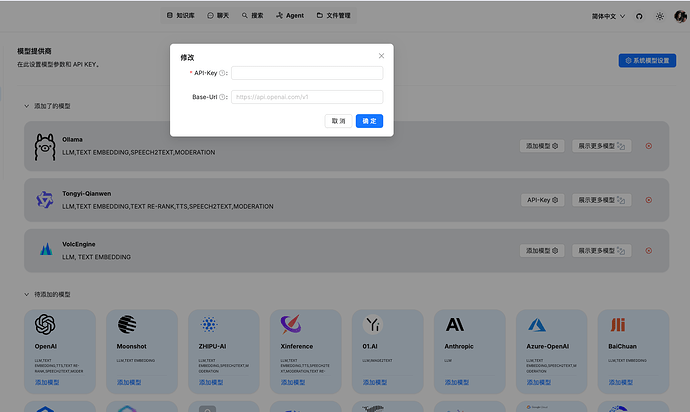Close the 修改 dialog with the X icon
The height and width of the screenshot is (412, 690).
tap(381, 56)
